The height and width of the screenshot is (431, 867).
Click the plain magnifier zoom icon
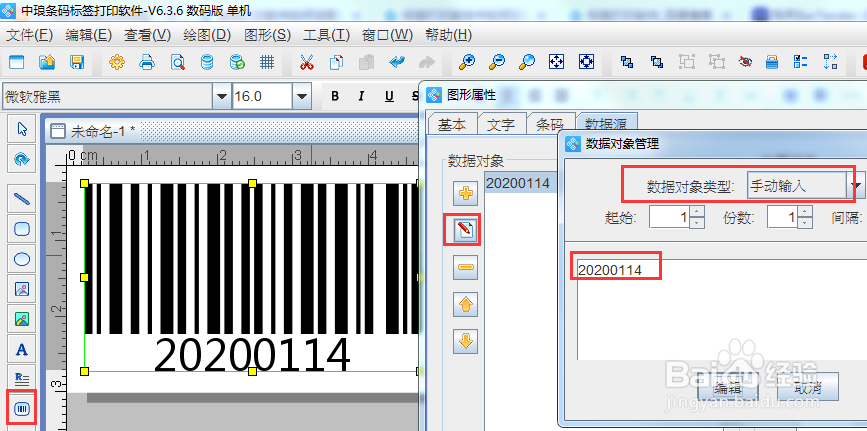527,62
